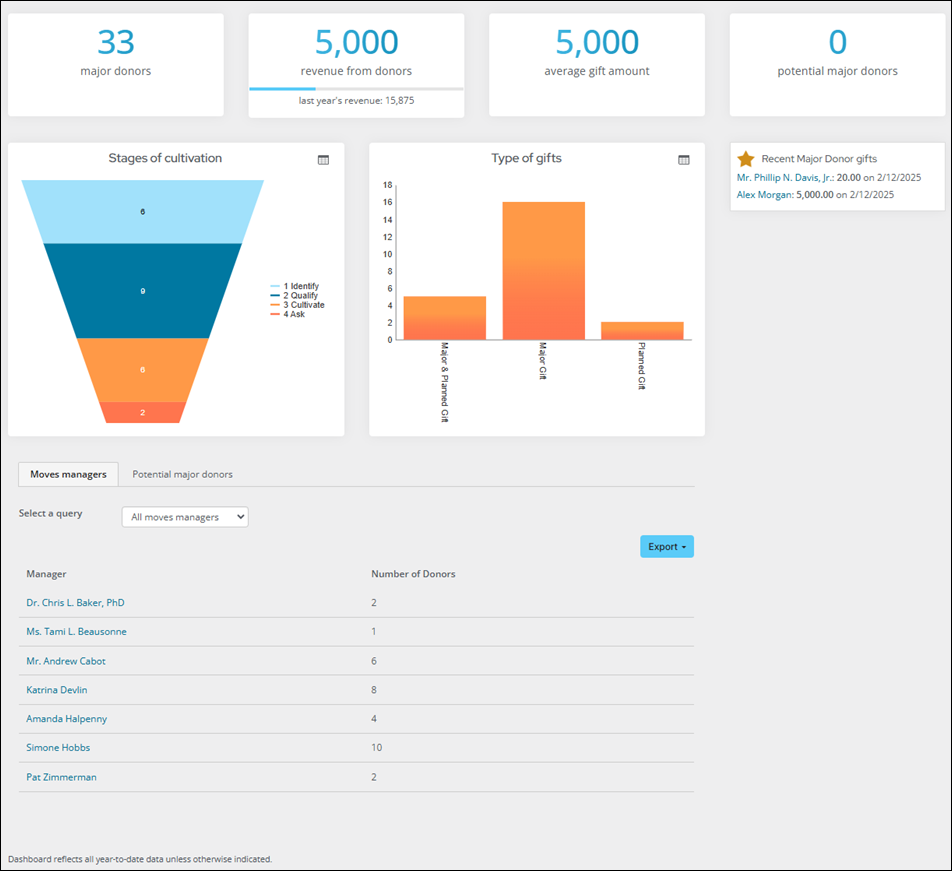952x871 pixels.
Task: Click donor count 8 in Katrina Devlin row
Action: (374, 690)
